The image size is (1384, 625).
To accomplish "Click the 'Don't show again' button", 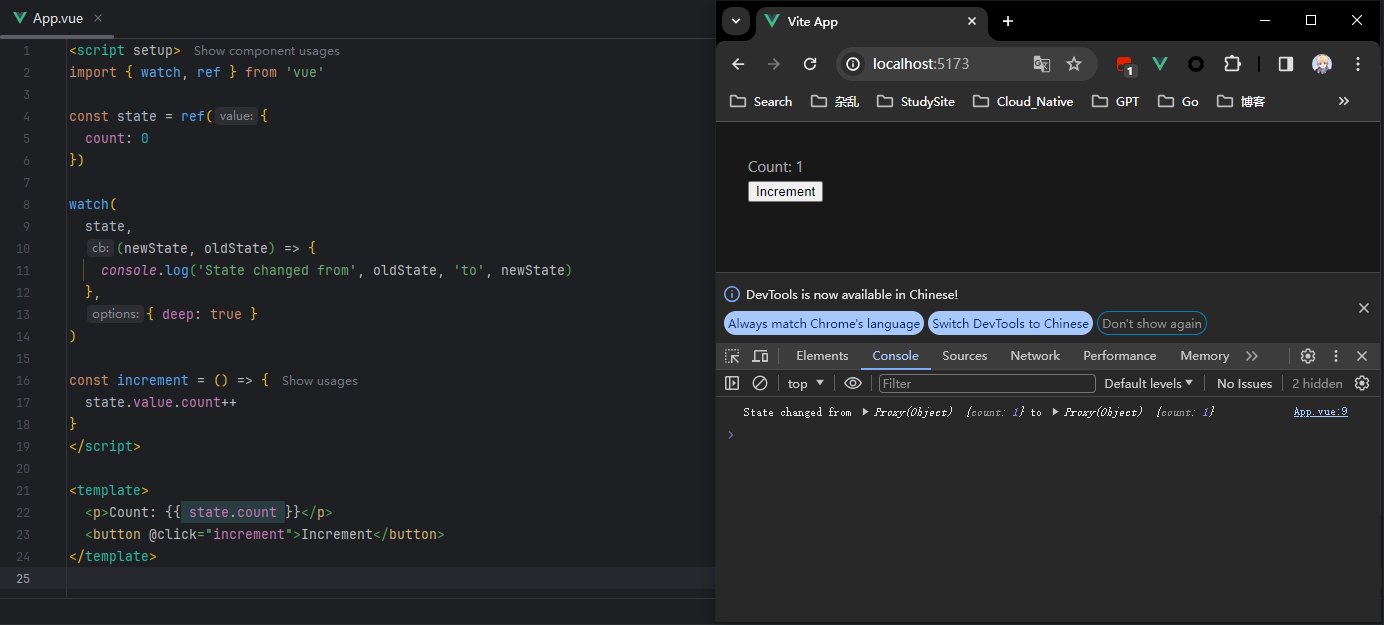I will pos(1152,324).
